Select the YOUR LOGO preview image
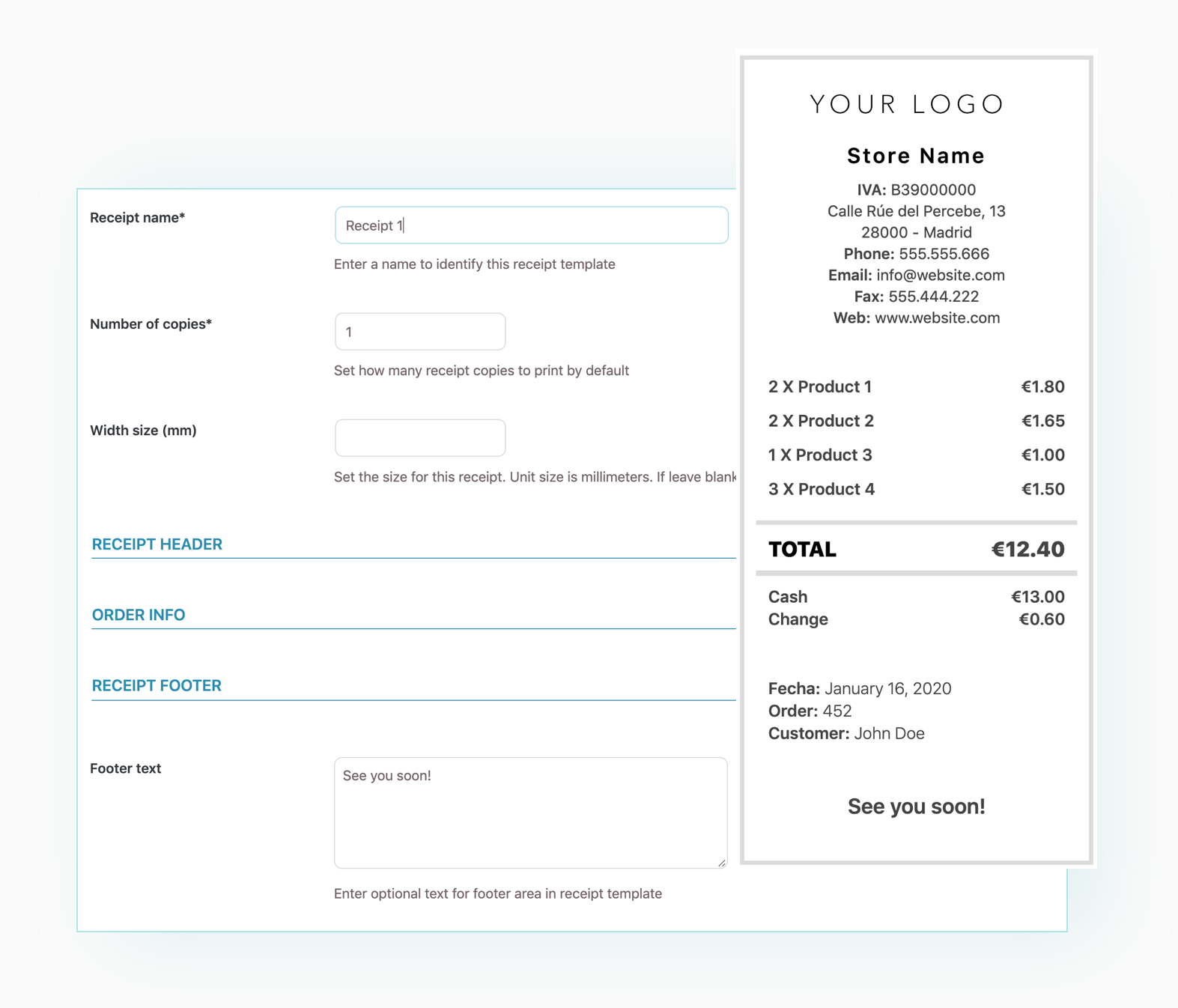The image size is (1178, 1008). coord(908,104)
